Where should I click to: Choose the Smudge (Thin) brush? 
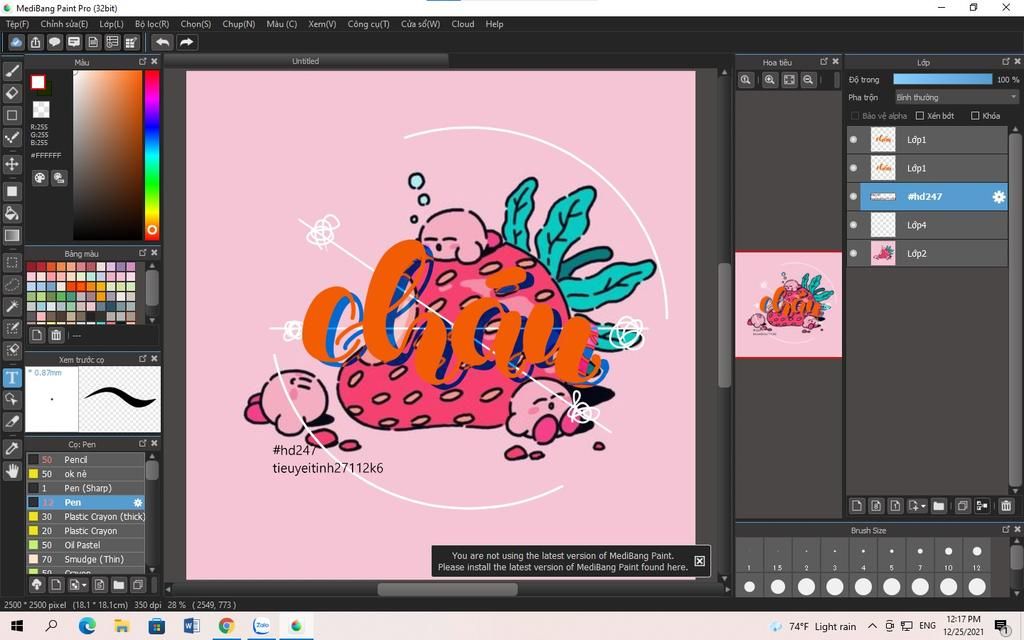tap(86, 560)
